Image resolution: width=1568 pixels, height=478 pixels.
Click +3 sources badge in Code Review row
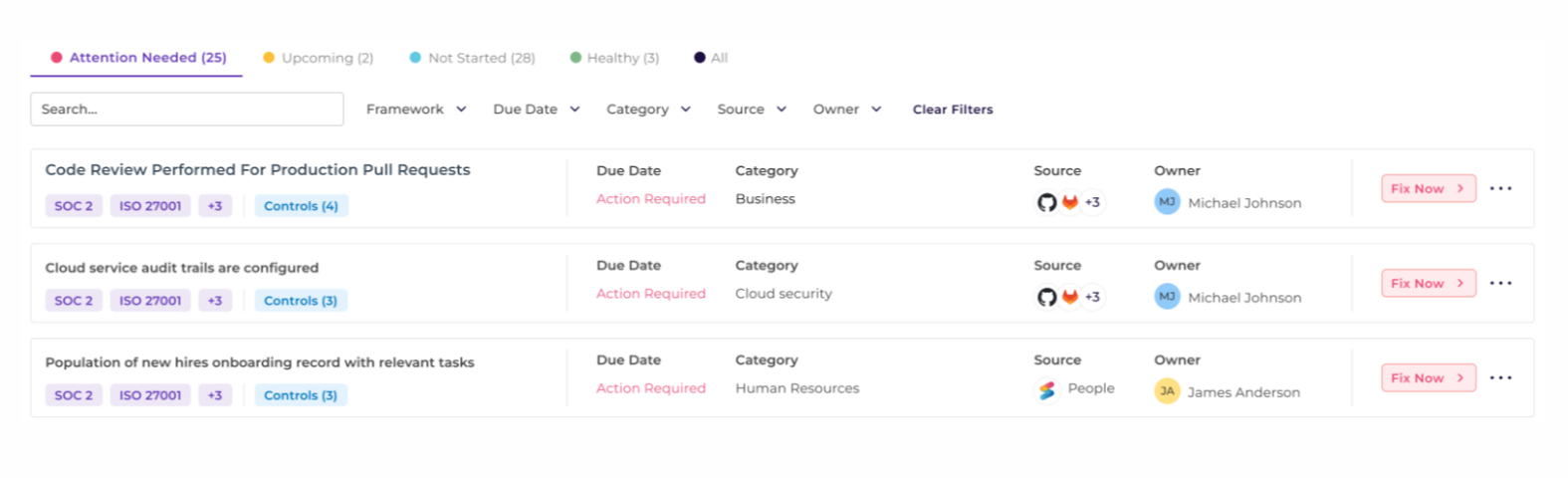(1092, 202)
